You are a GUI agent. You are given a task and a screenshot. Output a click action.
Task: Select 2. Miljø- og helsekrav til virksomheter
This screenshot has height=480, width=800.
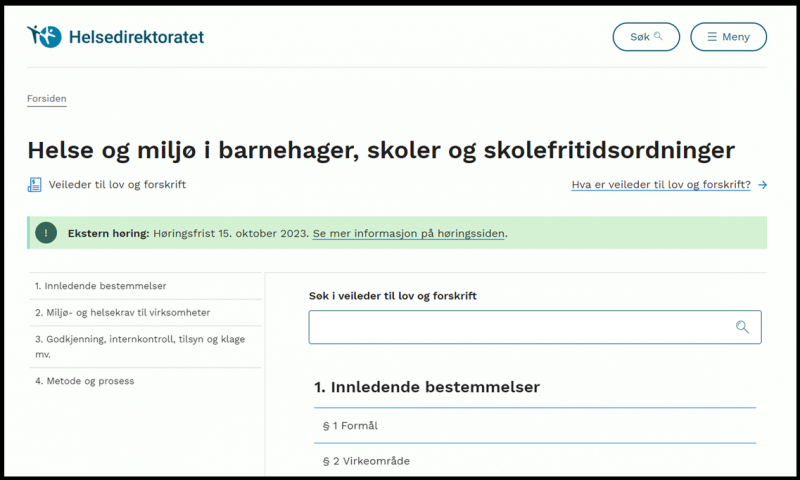(x=122, y=312)
